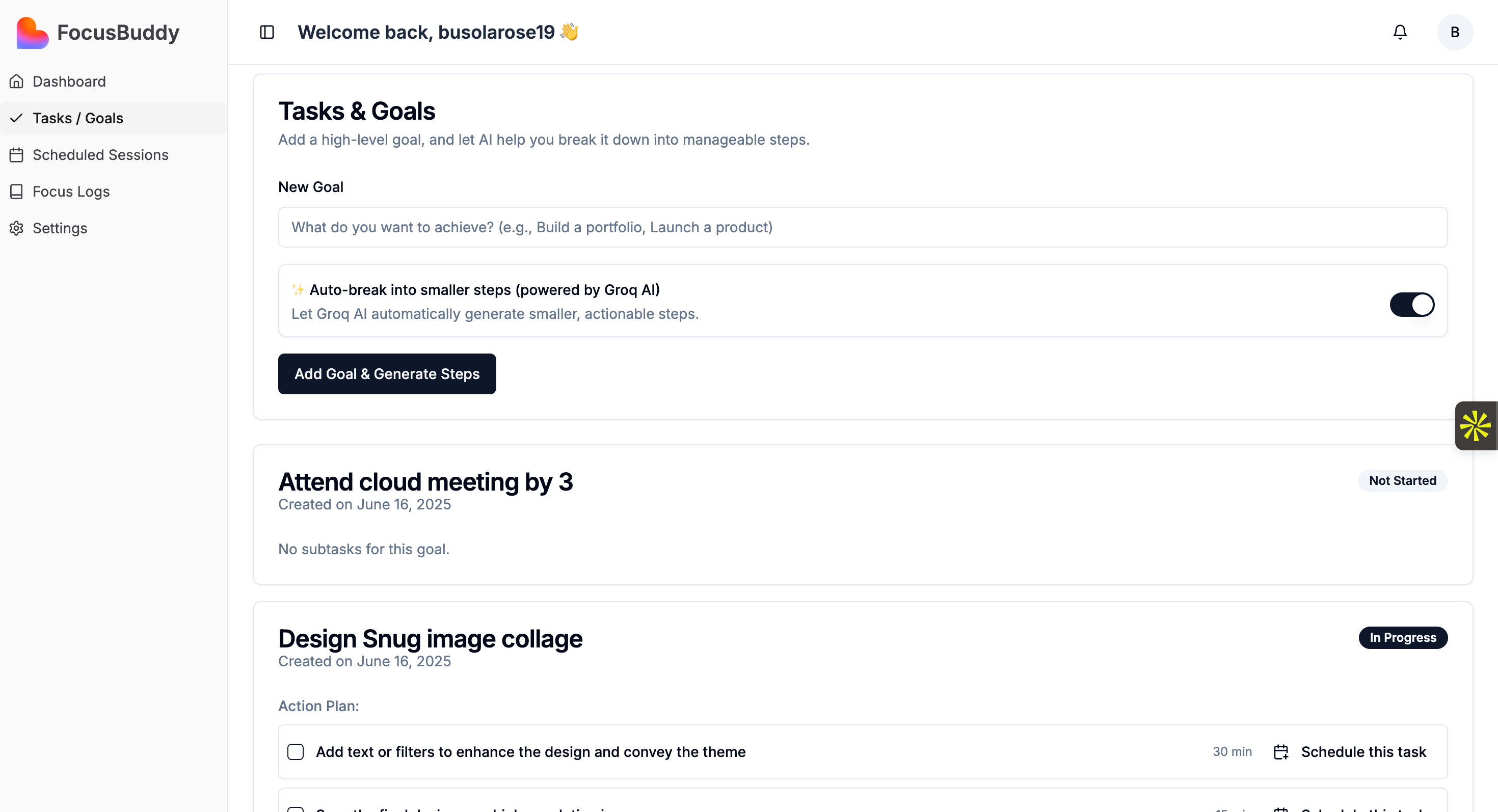Open Settings using the gear icon
The width and height of the screenshot is (1498, 812).
16,228
